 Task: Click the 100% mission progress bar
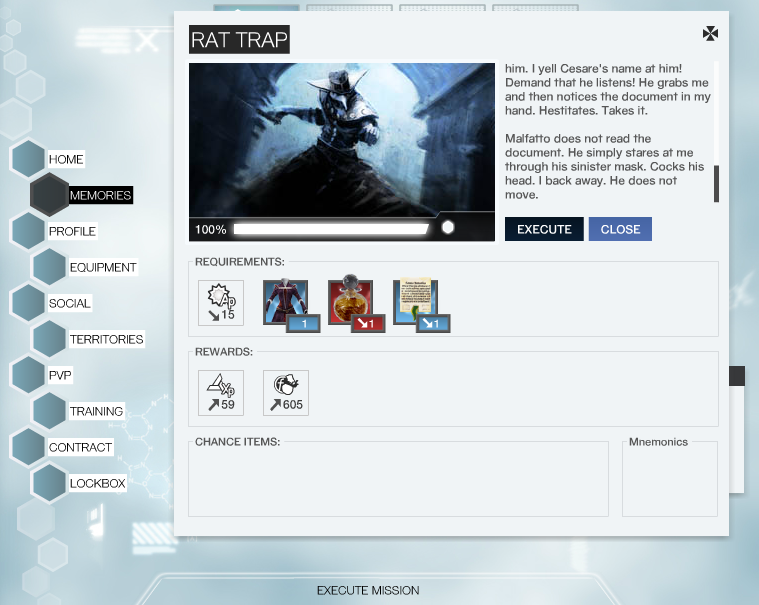pyautogui.click(x=331, y=229)
